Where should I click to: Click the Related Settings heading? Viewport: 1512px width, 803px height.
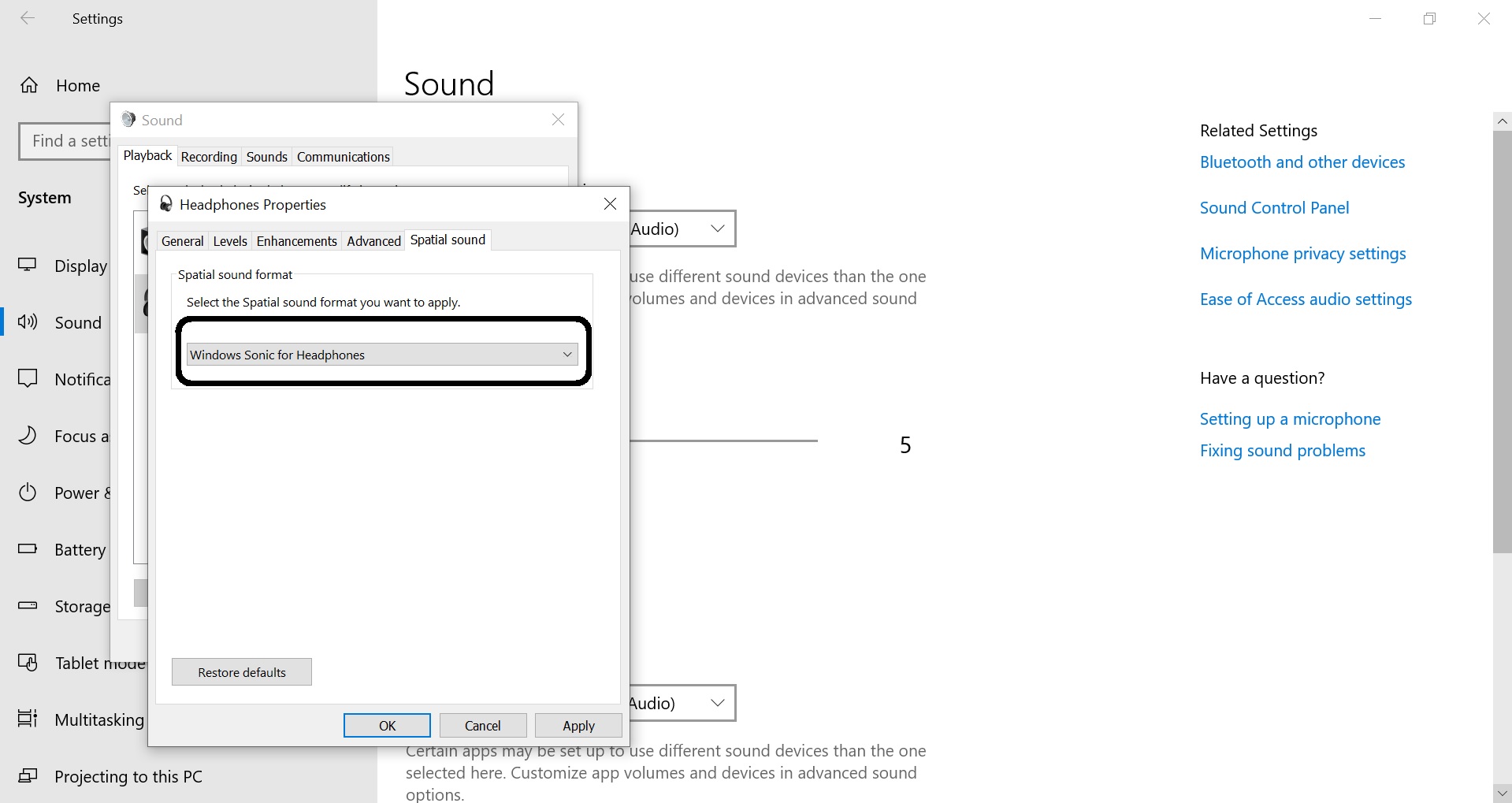click(1258, 131)
